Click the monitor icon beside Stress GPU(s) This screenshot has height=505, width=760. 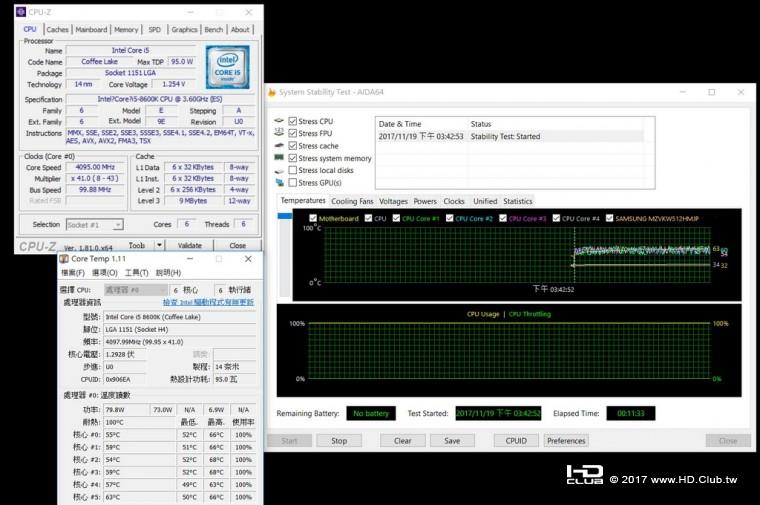click(x=279, y=182)
